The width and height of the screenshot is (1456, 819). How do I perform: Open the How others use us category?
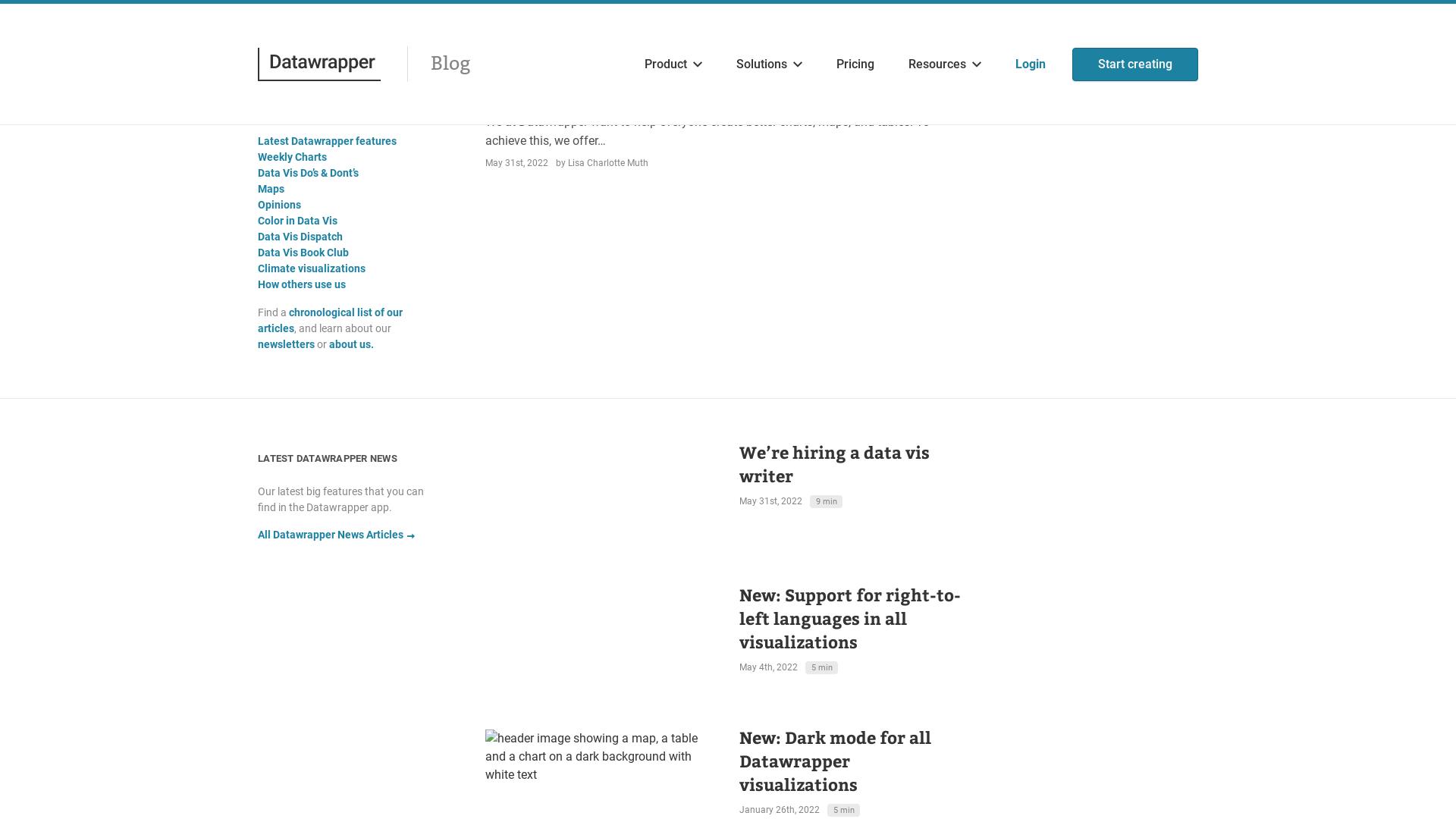(x=302, y=284)
